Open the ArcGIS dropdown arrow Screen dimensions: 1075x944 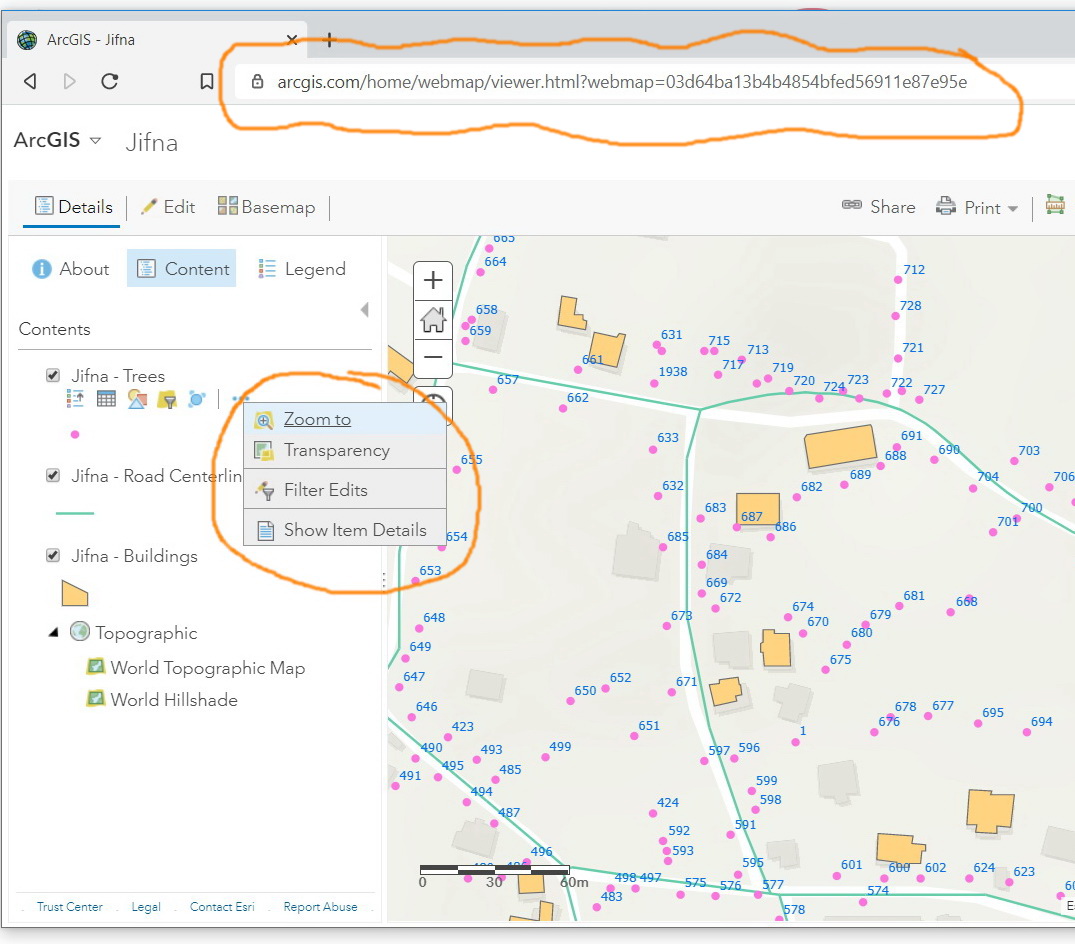click(x=95, y=141)
